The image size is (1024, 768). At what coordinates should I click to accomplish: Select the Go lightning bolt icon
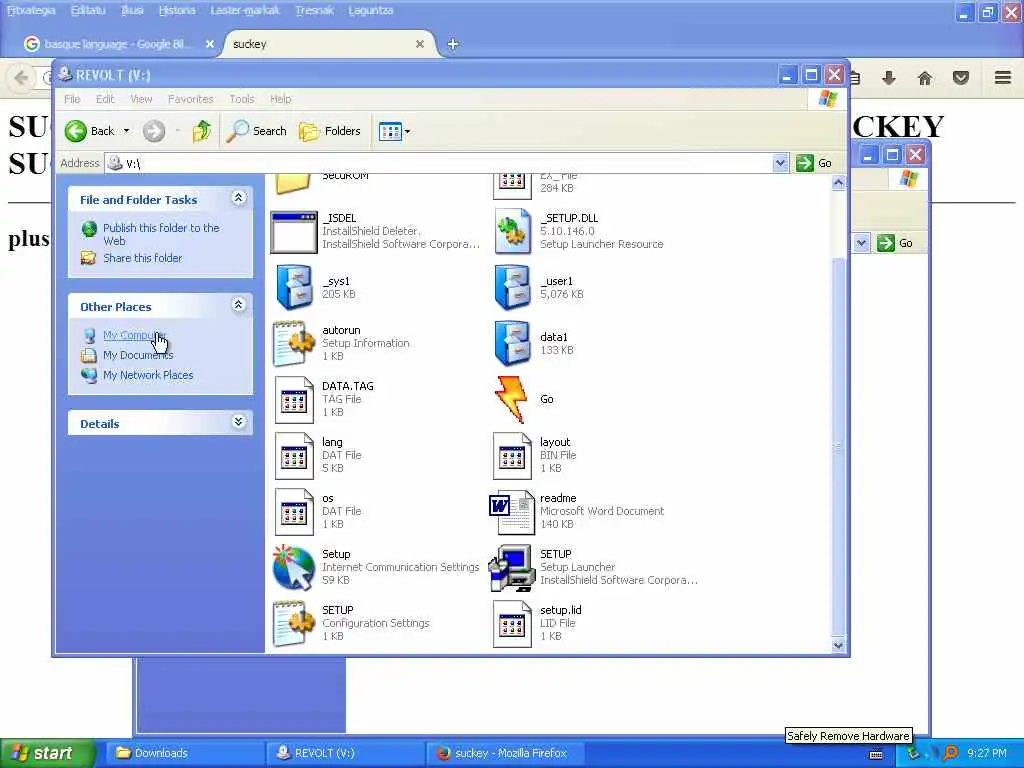tap(511, 399)
